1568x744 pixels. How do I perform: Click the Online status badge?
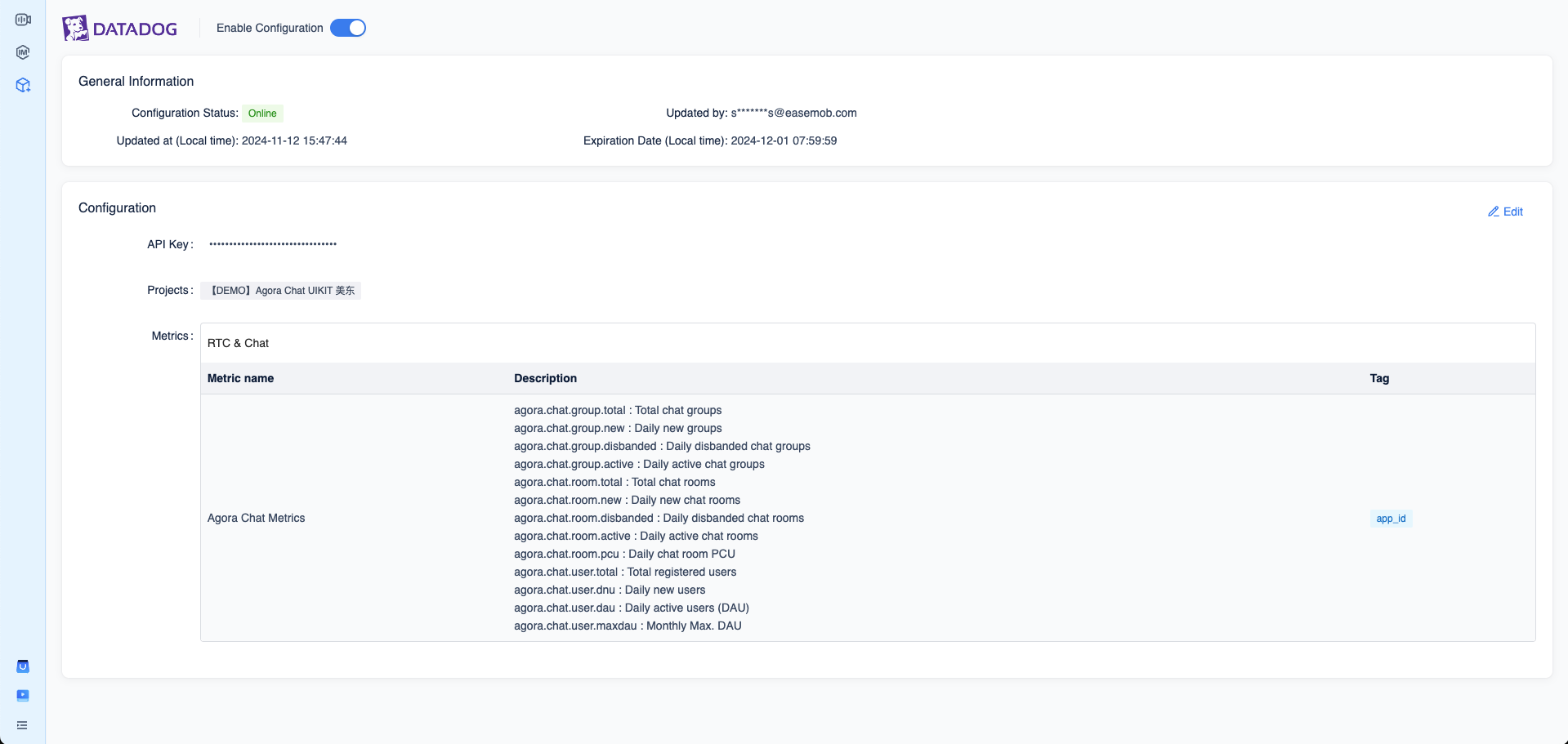coord(262,114)
